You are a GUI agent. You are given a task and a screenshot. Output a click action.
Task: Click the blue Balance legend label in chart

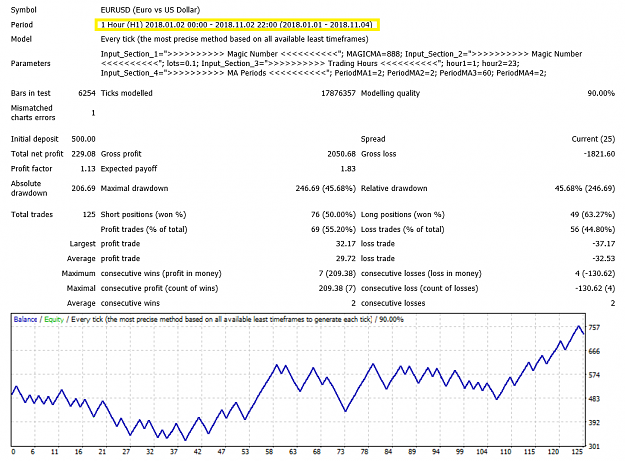pos(25,320)
